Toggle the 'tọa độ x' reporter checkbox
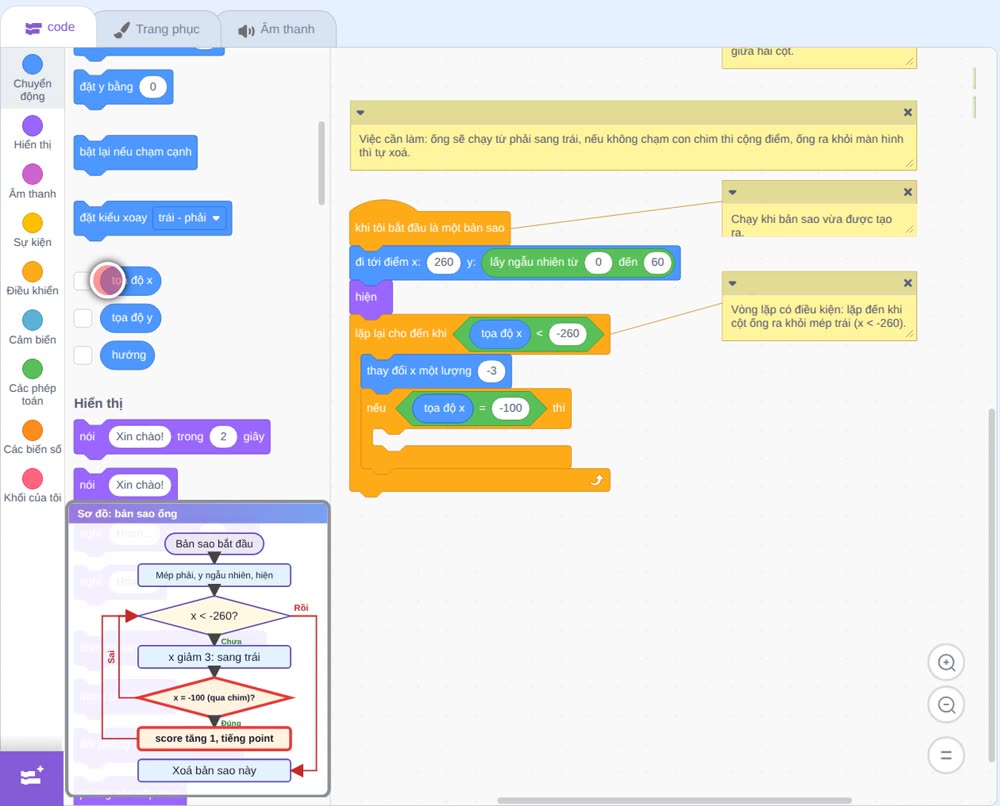 (83, 281)
